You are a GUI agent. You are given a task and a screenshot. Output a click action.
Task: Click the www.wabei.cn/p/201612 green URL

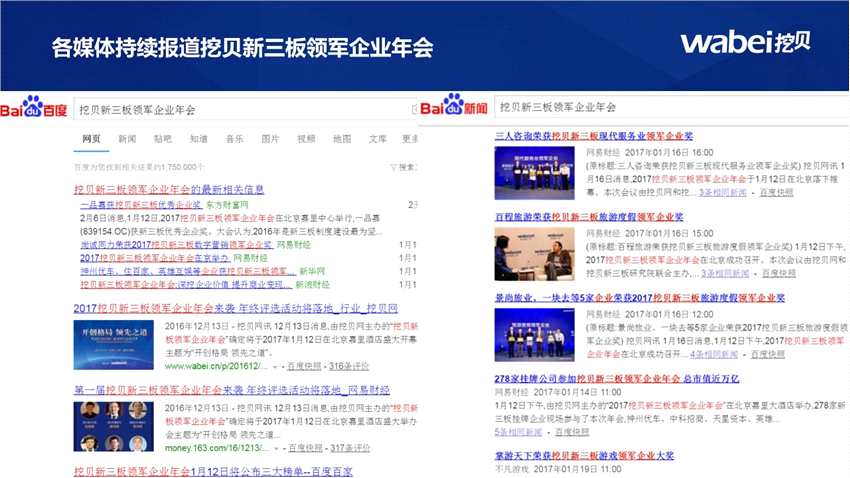(216, 366)
